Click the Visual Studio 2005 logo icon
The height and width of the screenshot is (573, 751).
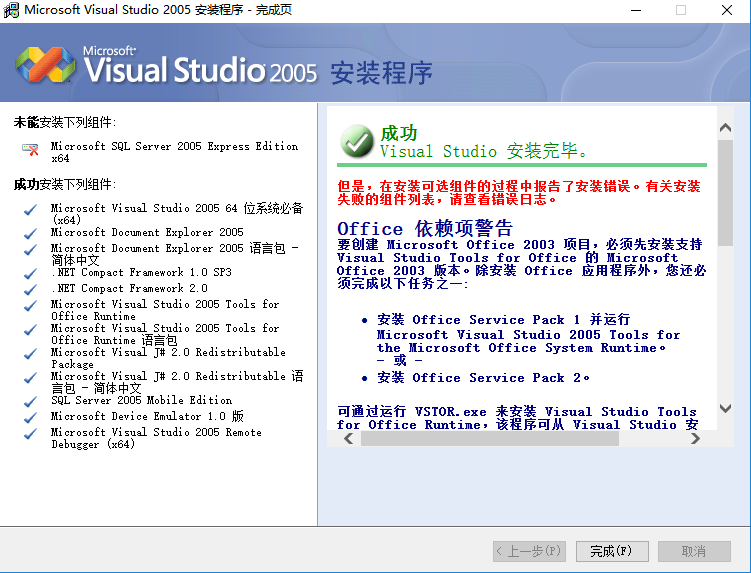pyautogui.click(x=46, y=65)
